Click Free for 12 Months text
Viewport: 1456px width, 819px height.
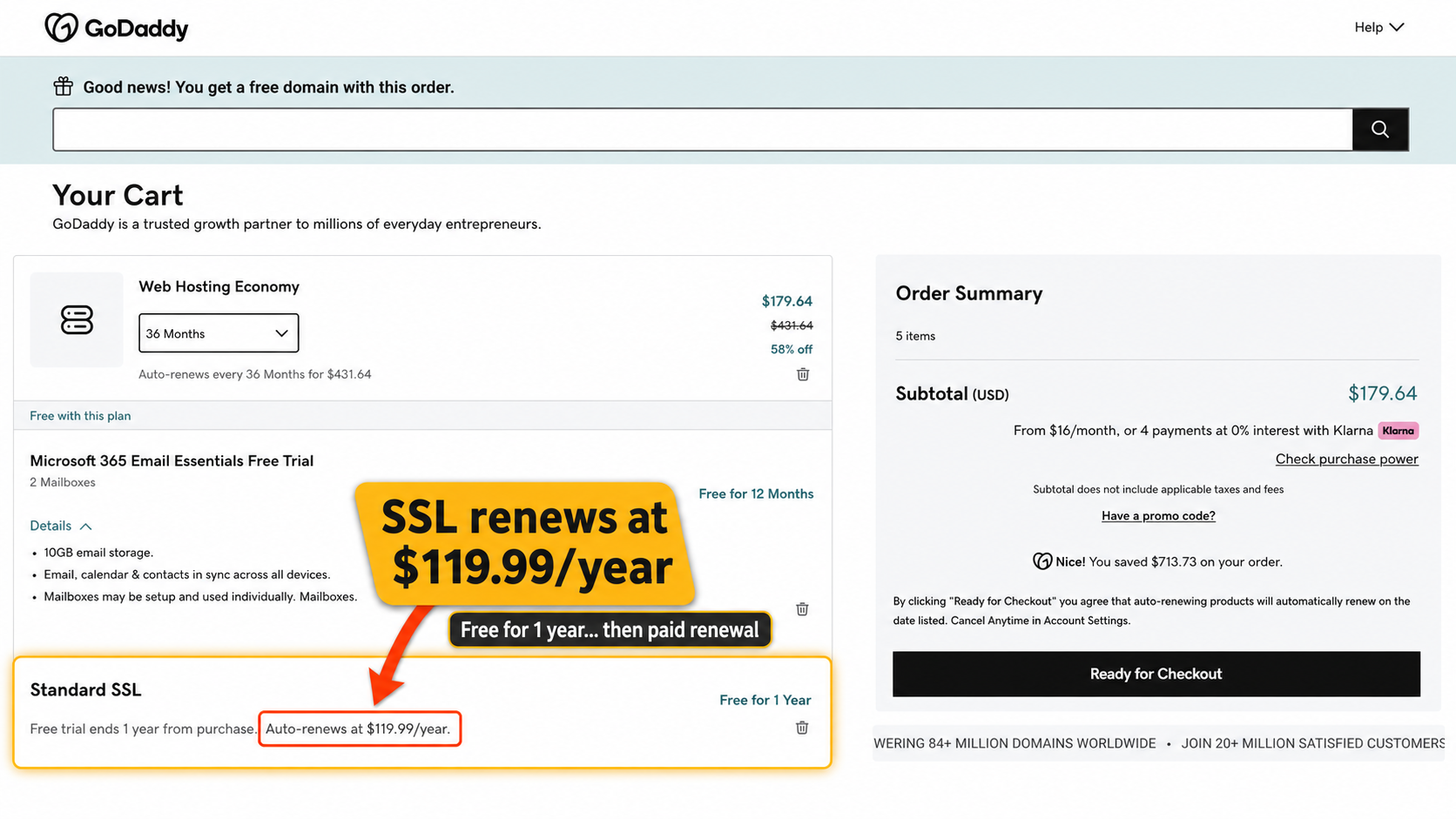coord(756,493)
